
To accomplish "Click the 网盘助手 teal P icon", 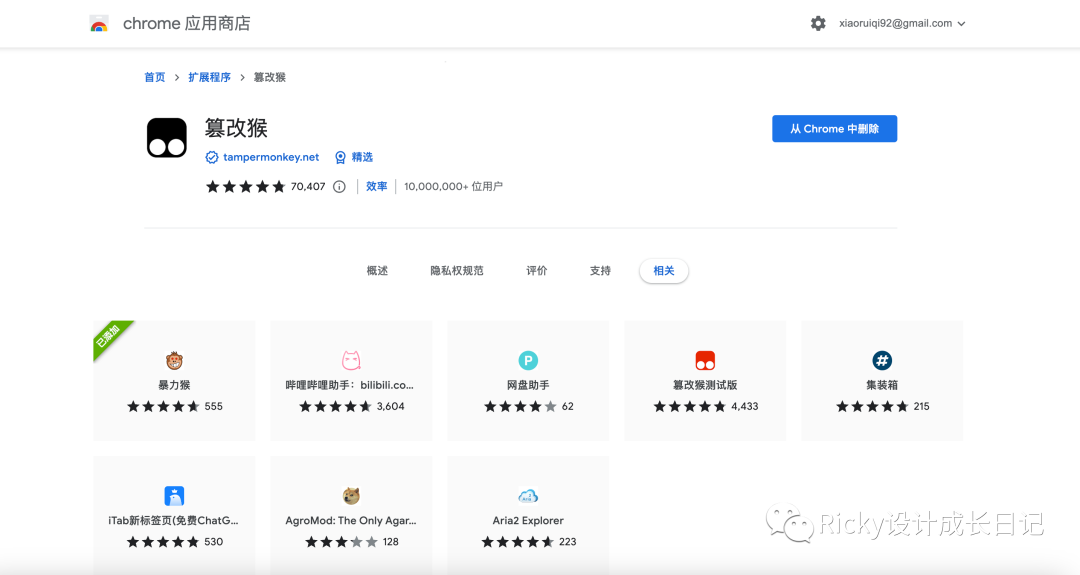I will (528, 360).
